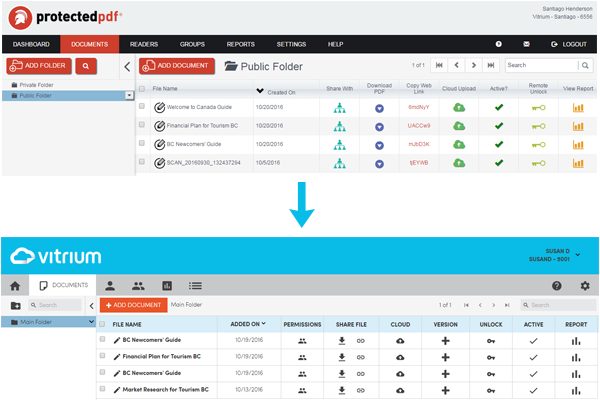600x400 pixels.
Task: Open the protectedpdf DASHBOARD menu
Action: pos(31,44)
